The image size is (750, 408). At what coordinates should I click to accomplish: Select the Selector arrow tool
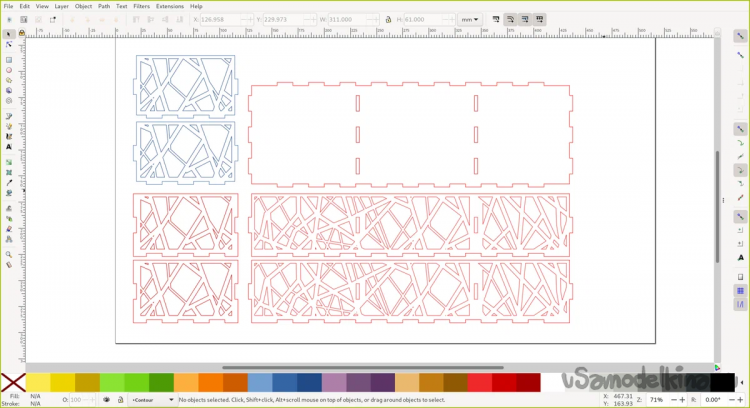9,34
